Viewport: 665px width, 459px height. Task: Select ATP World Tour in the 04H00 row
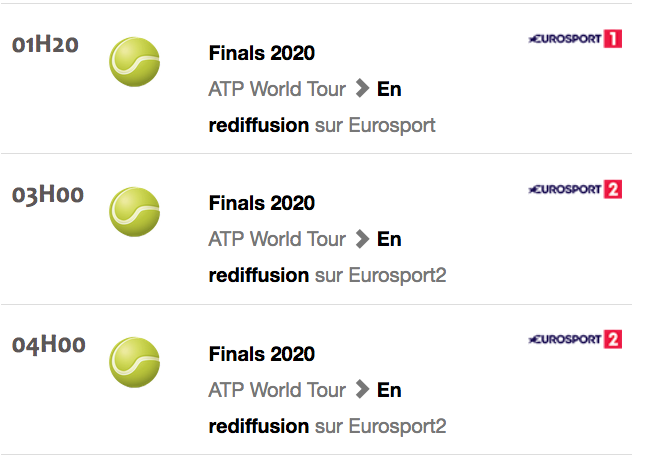[x=277, y=390]
